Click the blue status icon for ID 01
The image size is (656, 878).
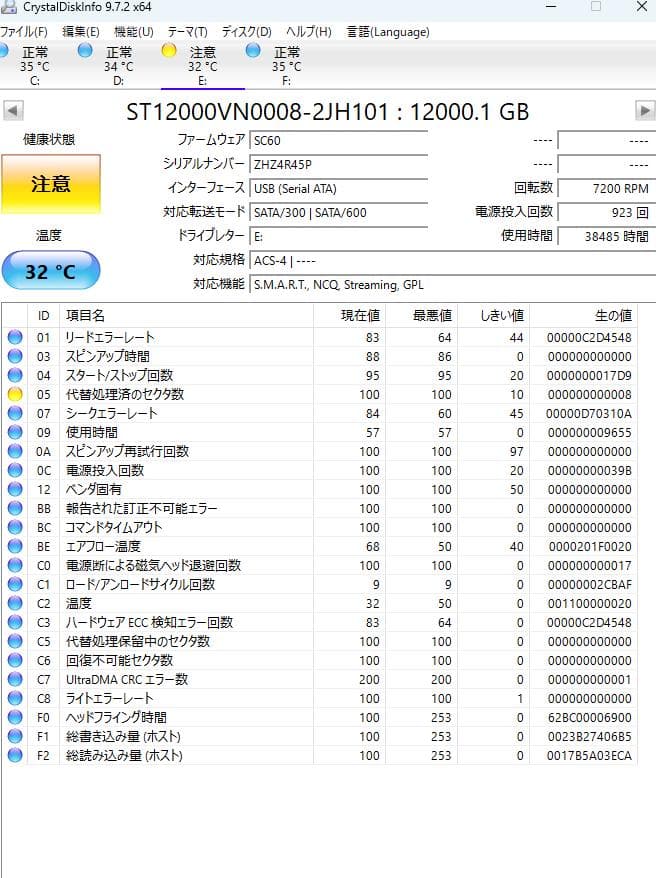click(15, 337)
